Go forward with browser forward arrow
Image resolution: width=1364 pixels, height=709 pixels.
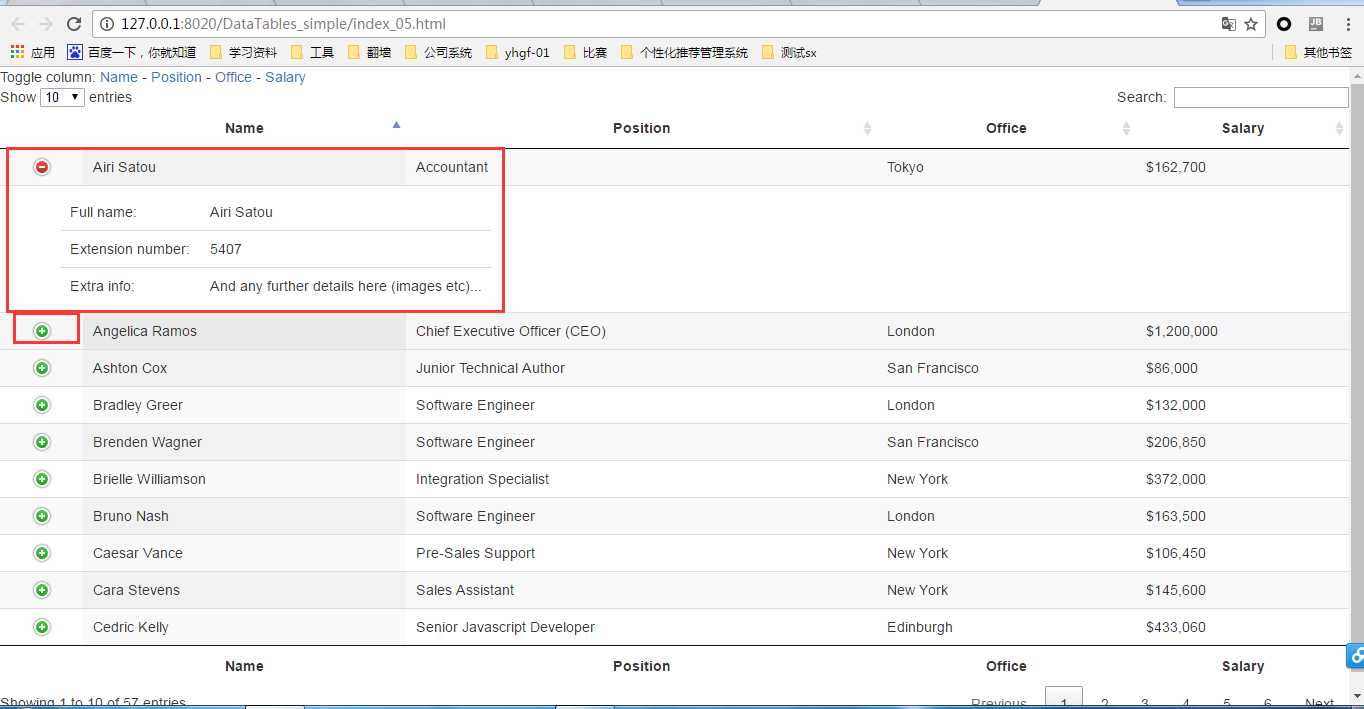(x=46, y=24)
